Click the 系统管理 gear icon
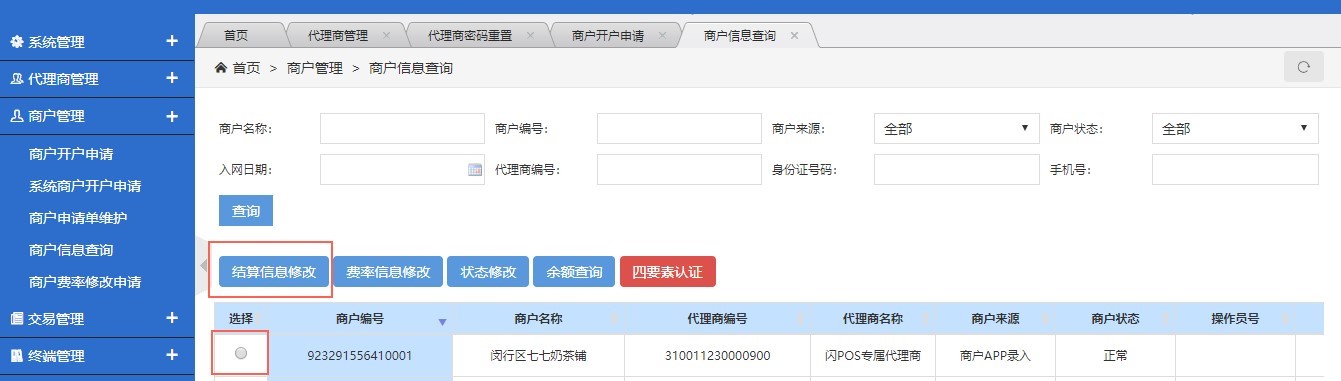This screenshot has height=381, width=1341. (x=16, y=42)
